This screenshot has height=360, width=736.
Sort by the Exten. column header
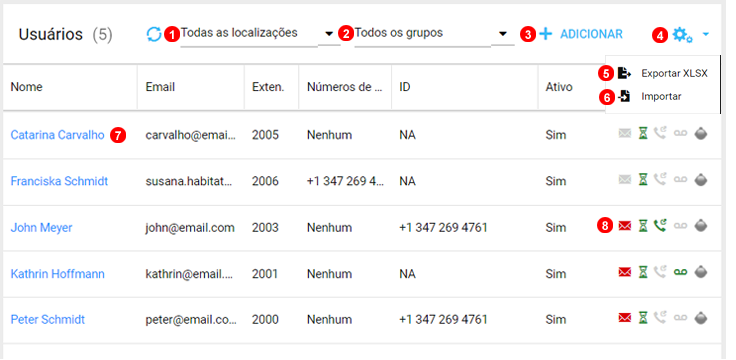(x=268, y=87)
